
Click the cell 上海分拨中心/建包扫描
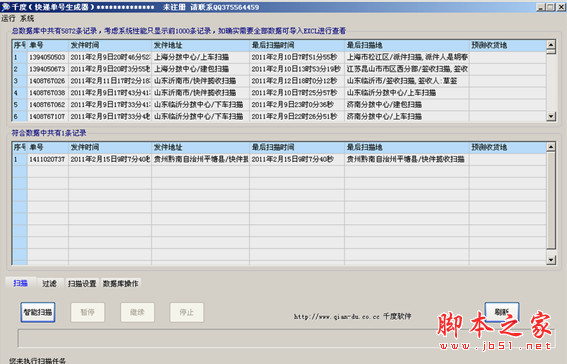coord(201,69)
